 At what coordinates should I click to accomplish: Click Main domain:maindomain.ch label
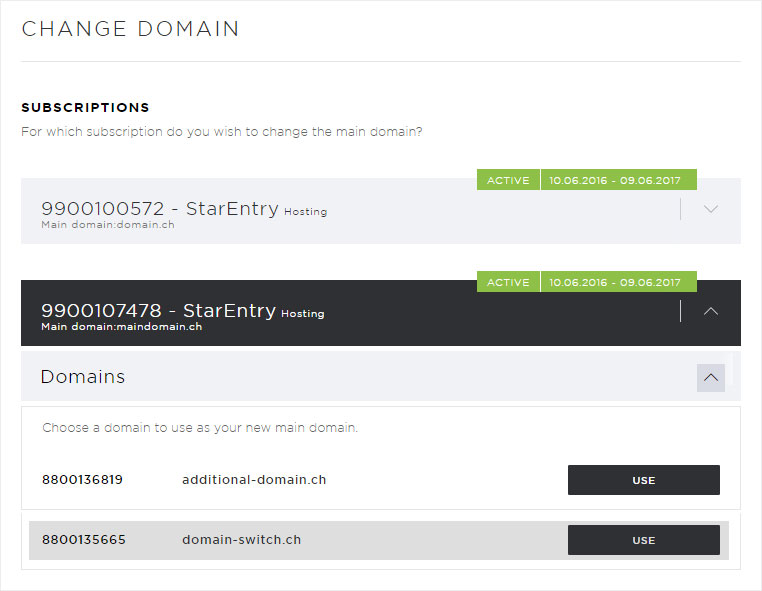tap(121, 327)
